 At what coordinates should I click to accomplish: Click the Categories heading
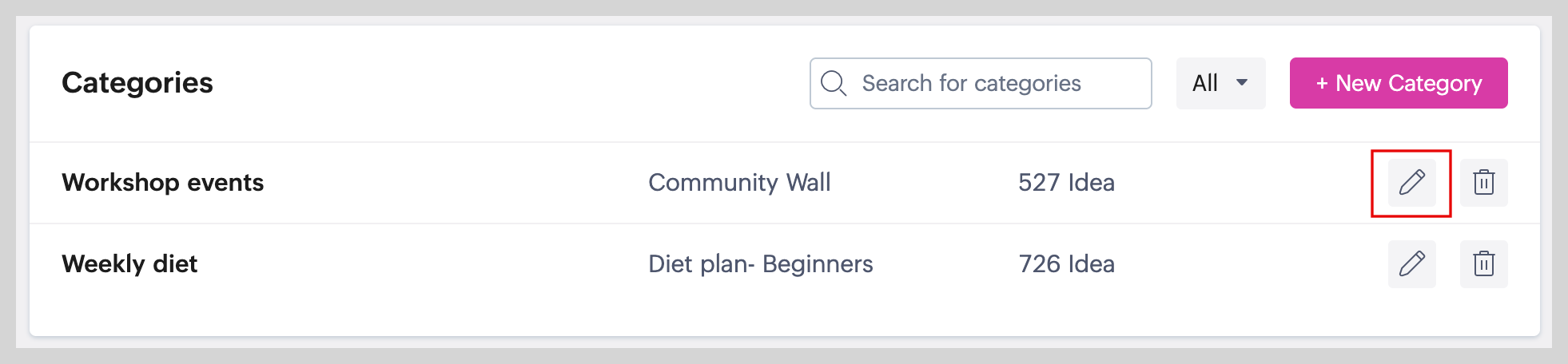click(x=137, y=83)
